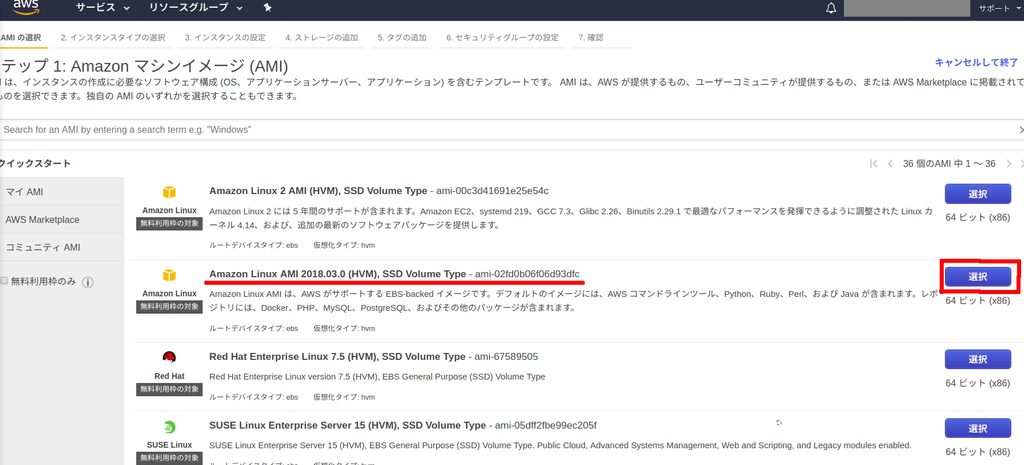This screenshot has width=1024, height=465.
Task: Open the AWS home logo
Action: coord(27,7)
